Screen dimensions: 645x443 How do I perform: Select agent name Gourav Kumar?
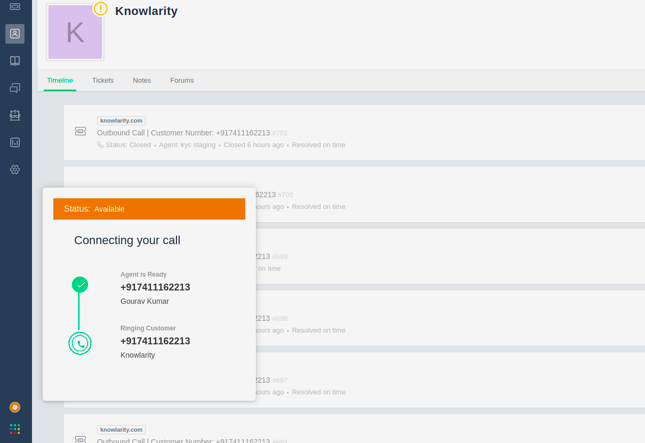coord(144,302)
